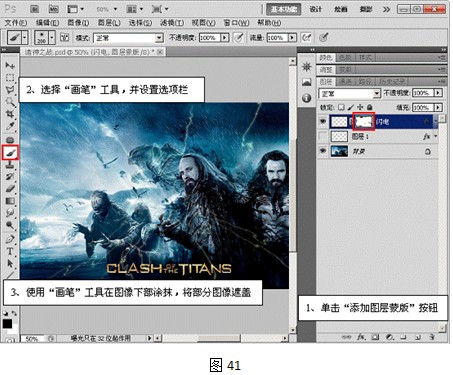Select the Eraser tool

click(x=10, y=189)
